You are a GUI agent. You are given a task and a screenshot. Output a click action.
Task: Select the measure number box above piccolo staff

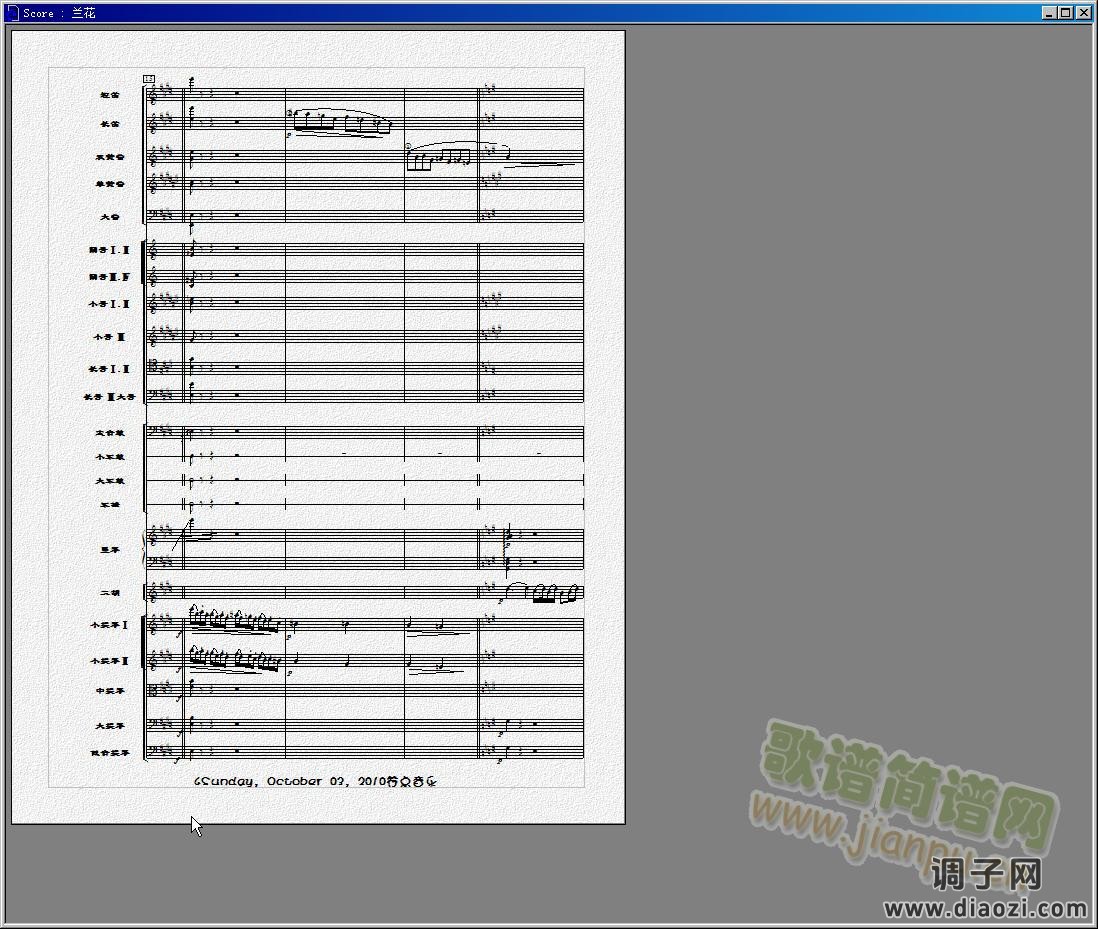click(x=149, y=78)
